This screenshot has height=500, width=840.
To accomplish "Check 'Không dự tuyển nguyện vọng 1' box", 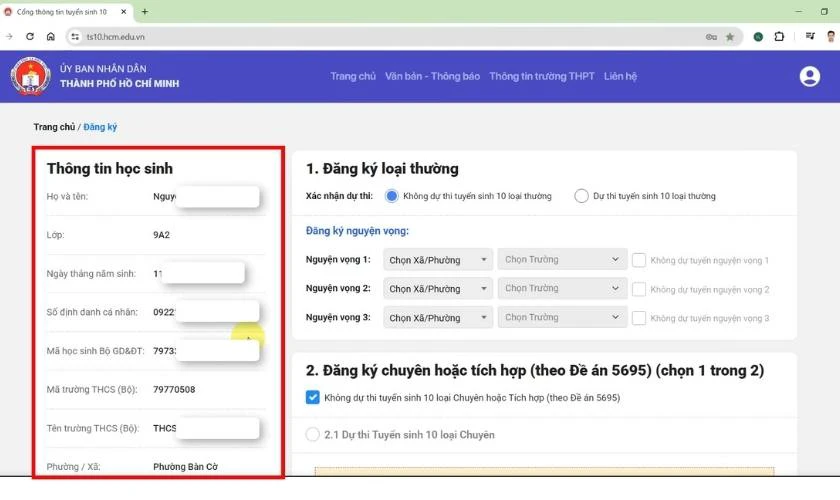I will pos(638,260).
